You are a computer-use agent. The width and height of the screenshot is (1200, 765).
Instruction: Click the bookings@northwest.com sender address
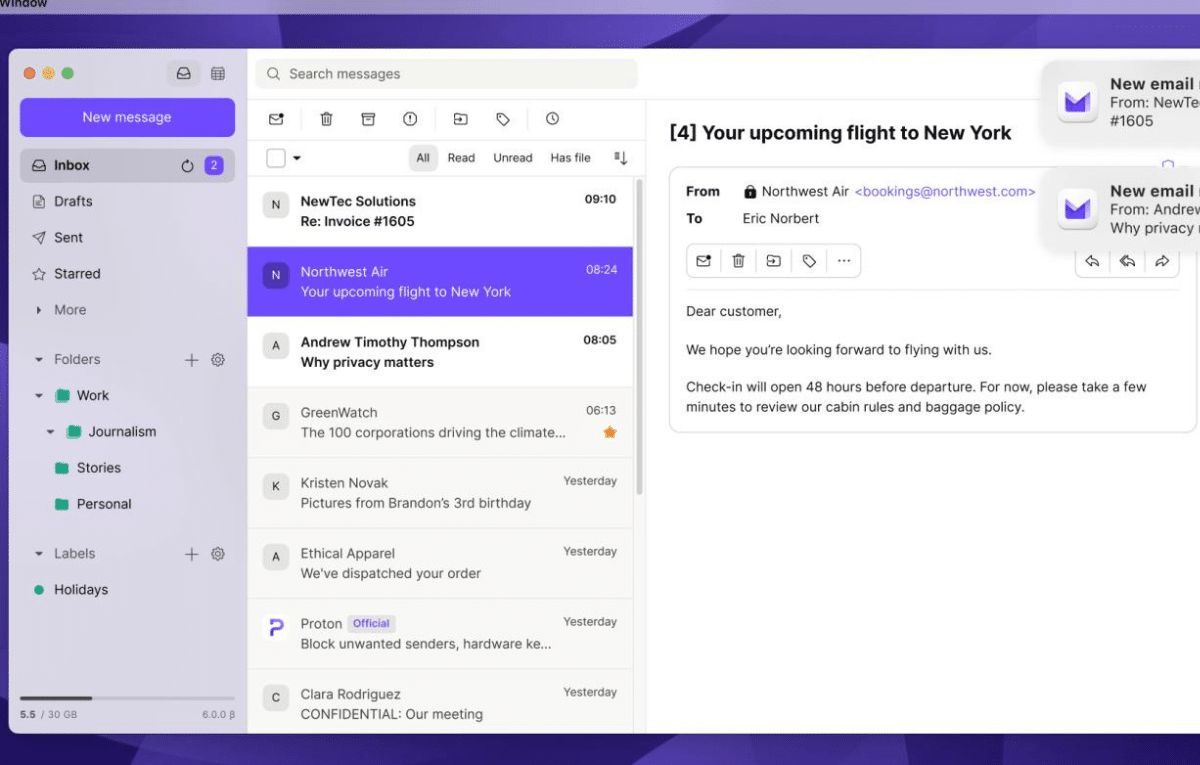[944, 191]
